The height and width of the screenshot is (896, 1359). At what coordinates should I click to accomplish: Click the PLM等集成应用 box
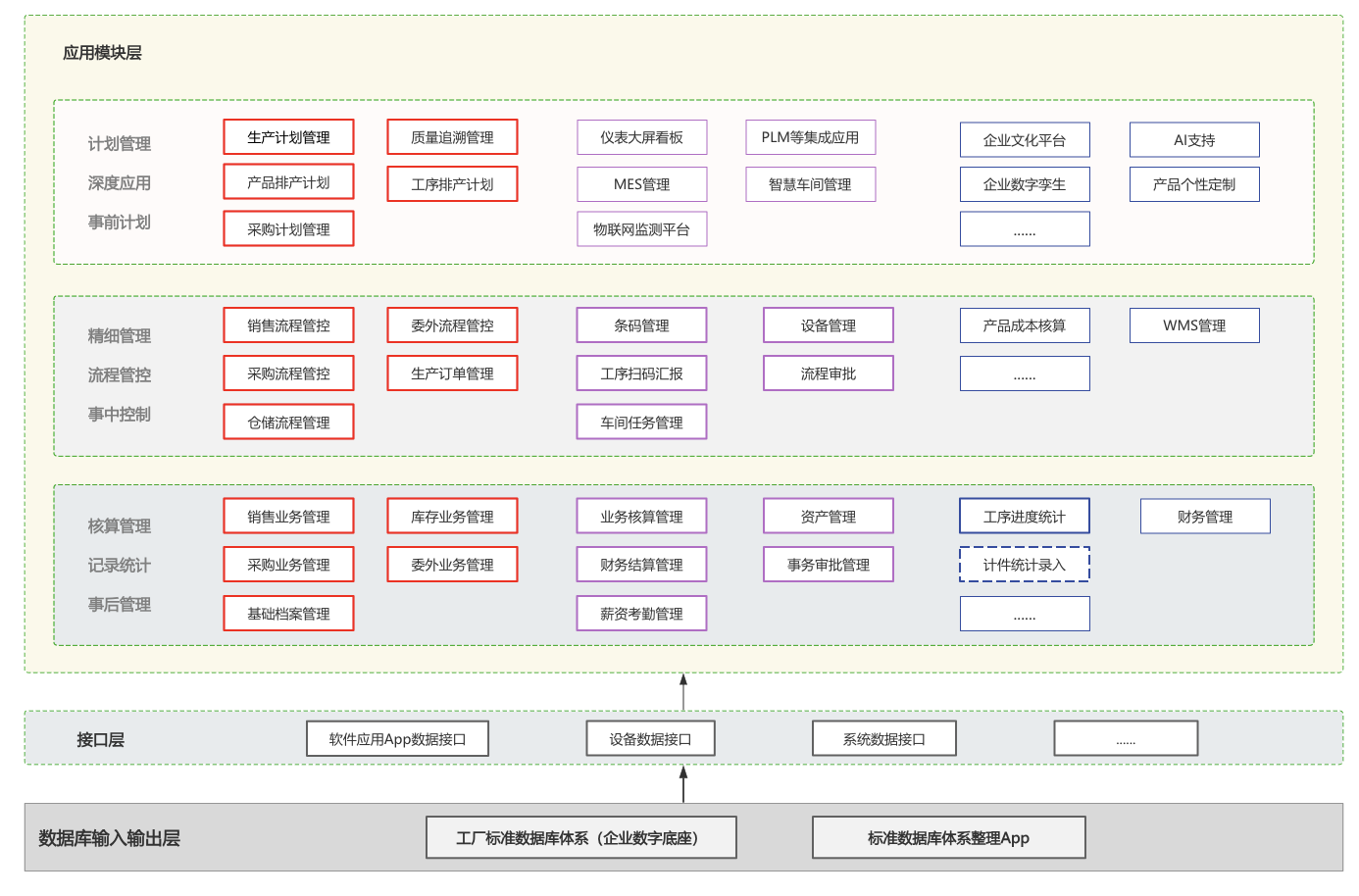(810, 137)
